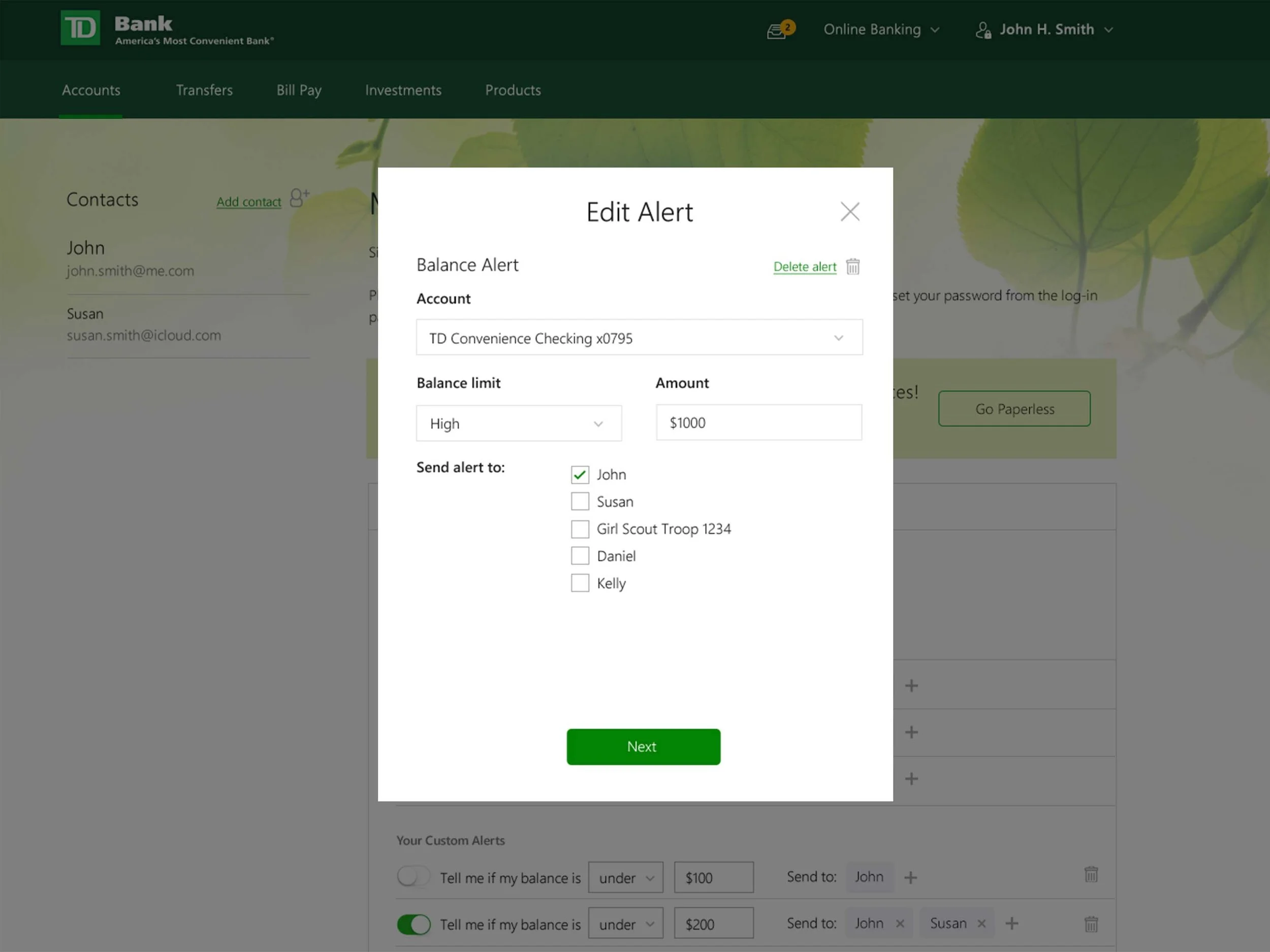This screenshot has width=1270, height=952.
Task: Open the under dropdown on the $100 row
Action: [x=625, y=877]
